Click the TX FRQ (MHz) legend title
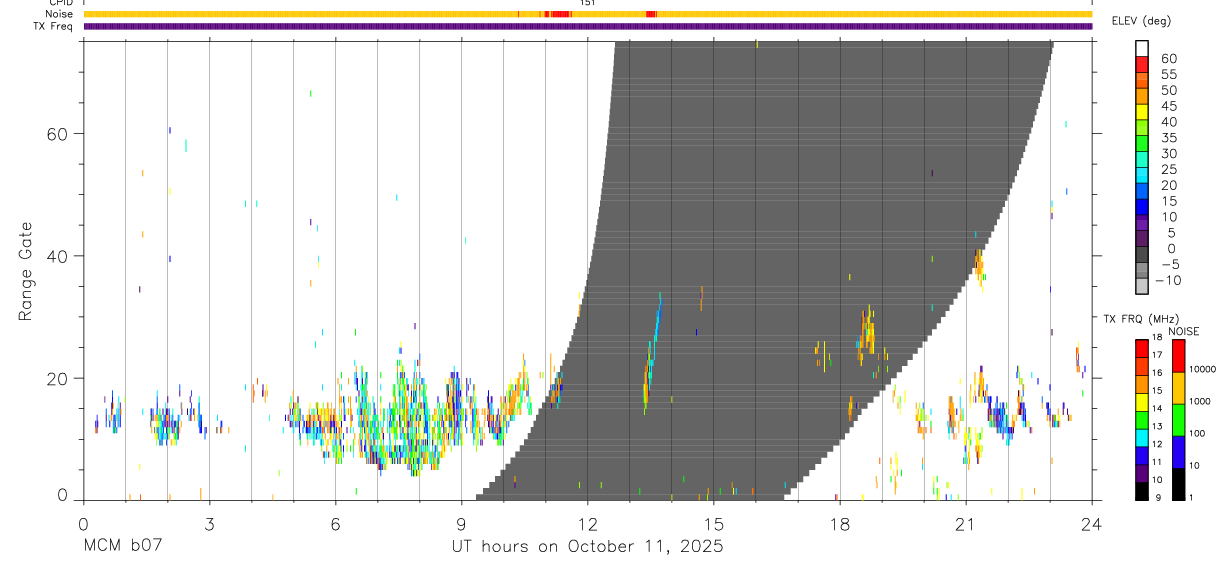 point(1136,319)
